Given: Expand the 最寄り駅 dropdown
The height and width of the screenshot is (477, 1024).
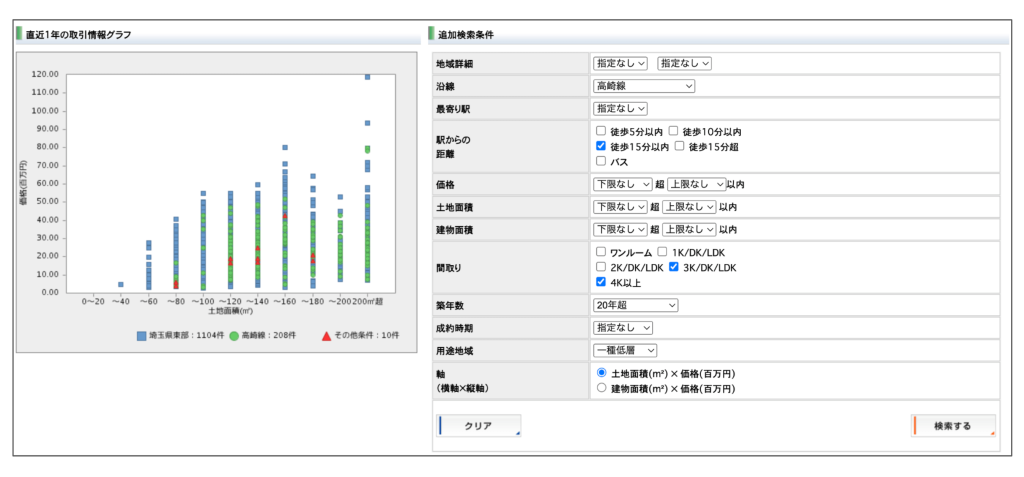Looking at the screenshot, I should click(x=620, y=108).
